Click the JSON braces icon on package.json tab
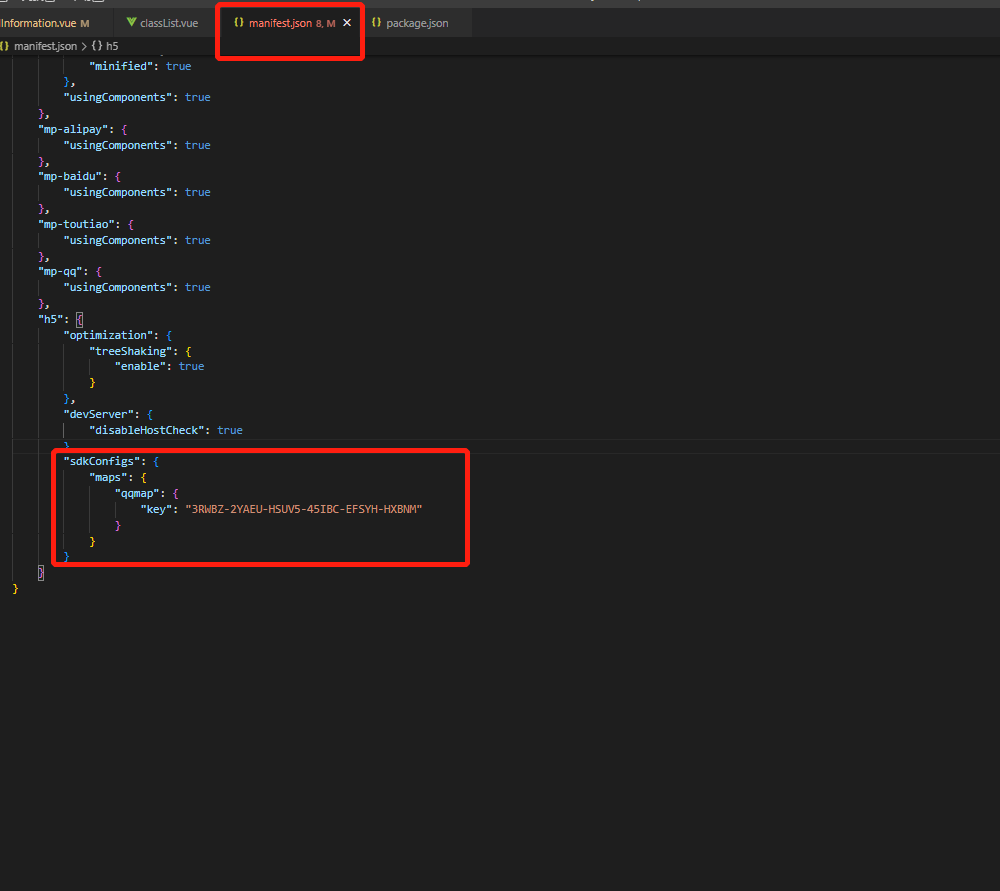 click(376, 22)
